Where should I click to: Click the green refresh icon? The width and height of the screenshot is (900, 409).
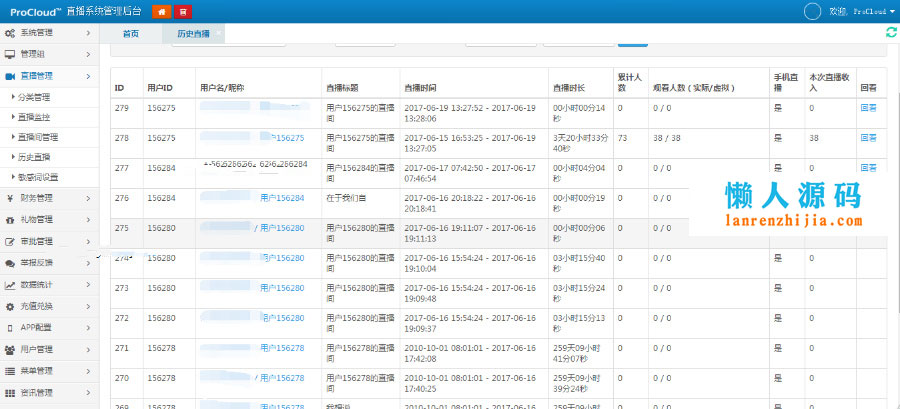click(x=891, y=33)
